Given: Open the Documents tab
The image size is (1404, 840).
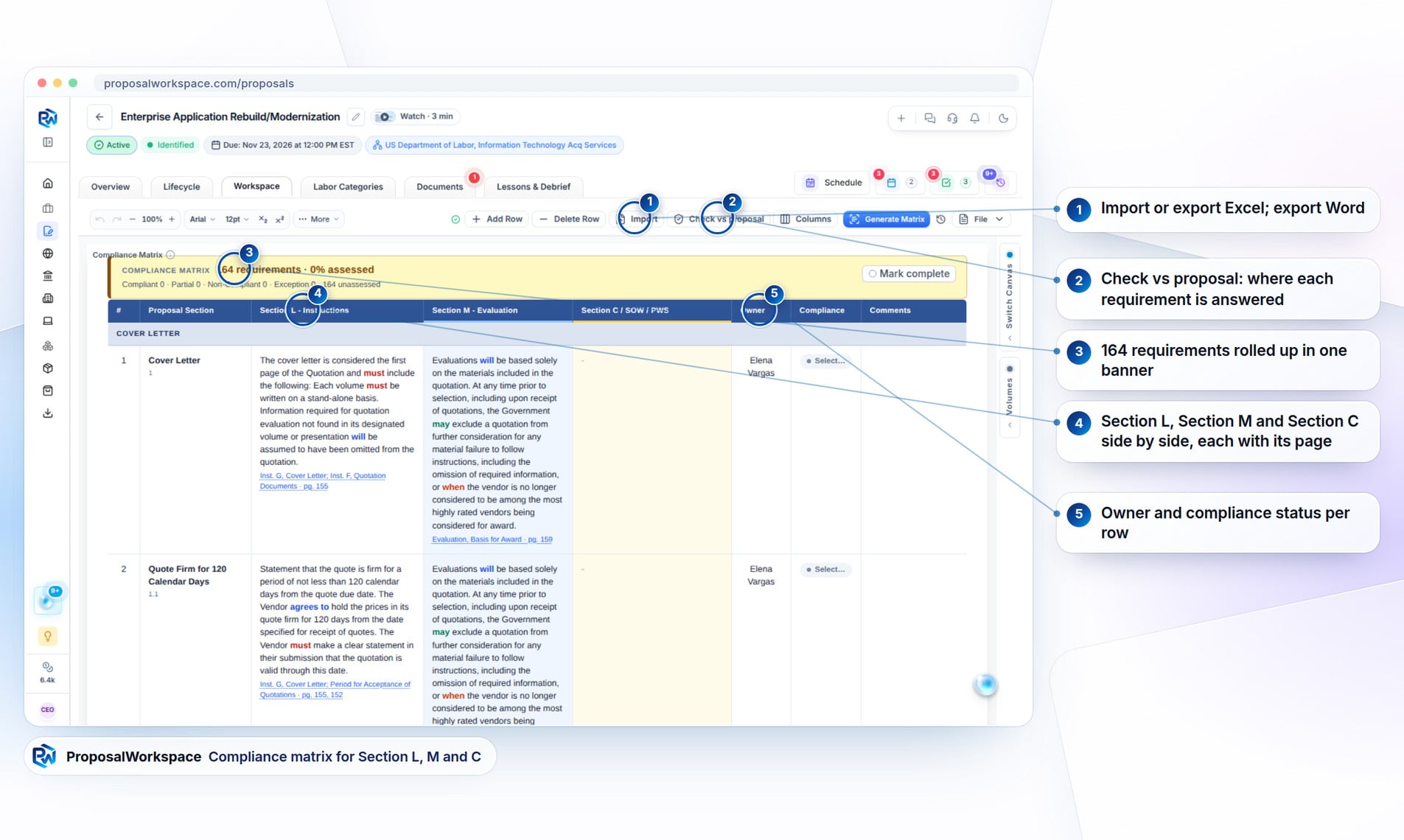Looking at the screenshot, I should (440, 186).
